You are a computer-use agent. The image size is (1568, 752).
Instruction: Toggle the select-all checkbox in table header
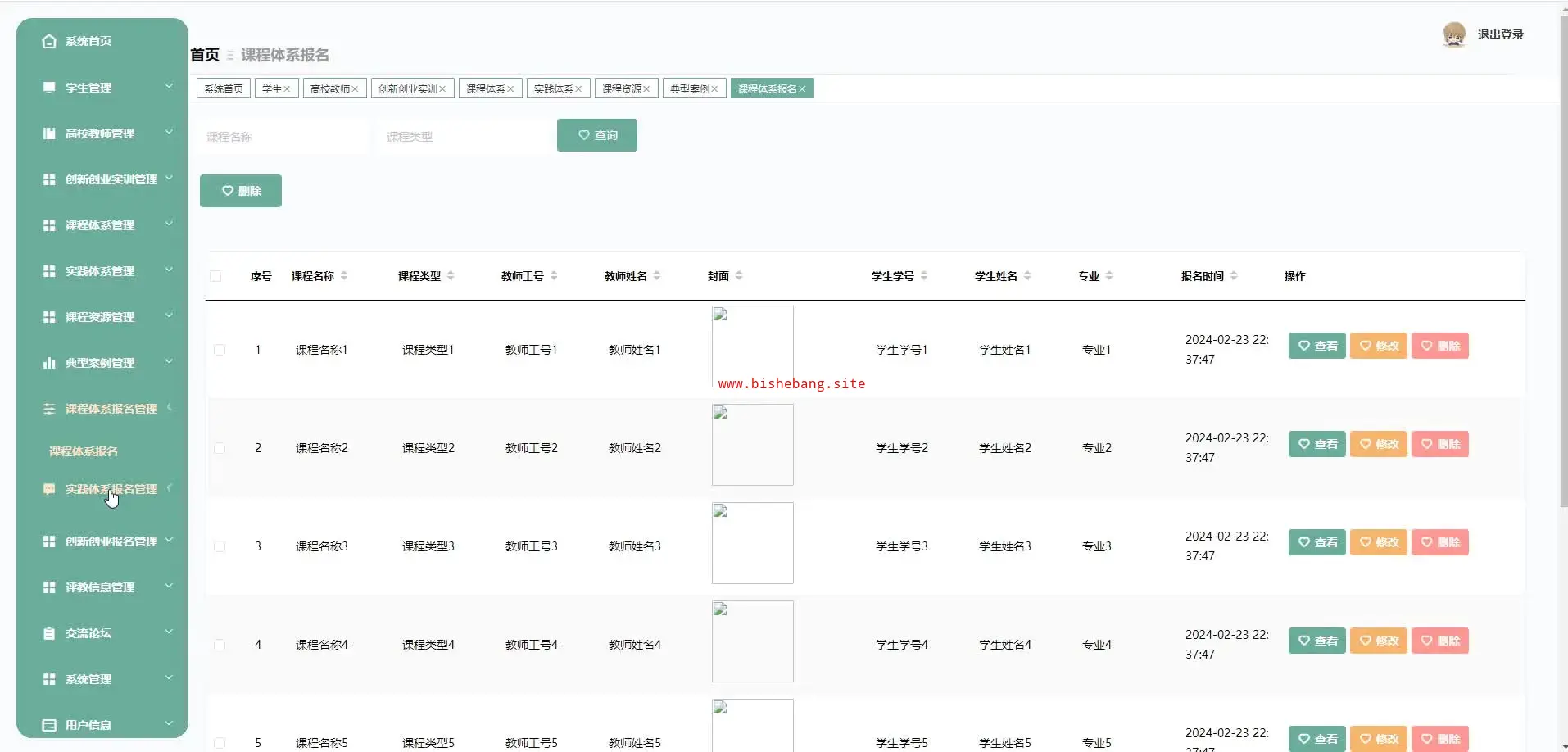click(x=215, y=276)
